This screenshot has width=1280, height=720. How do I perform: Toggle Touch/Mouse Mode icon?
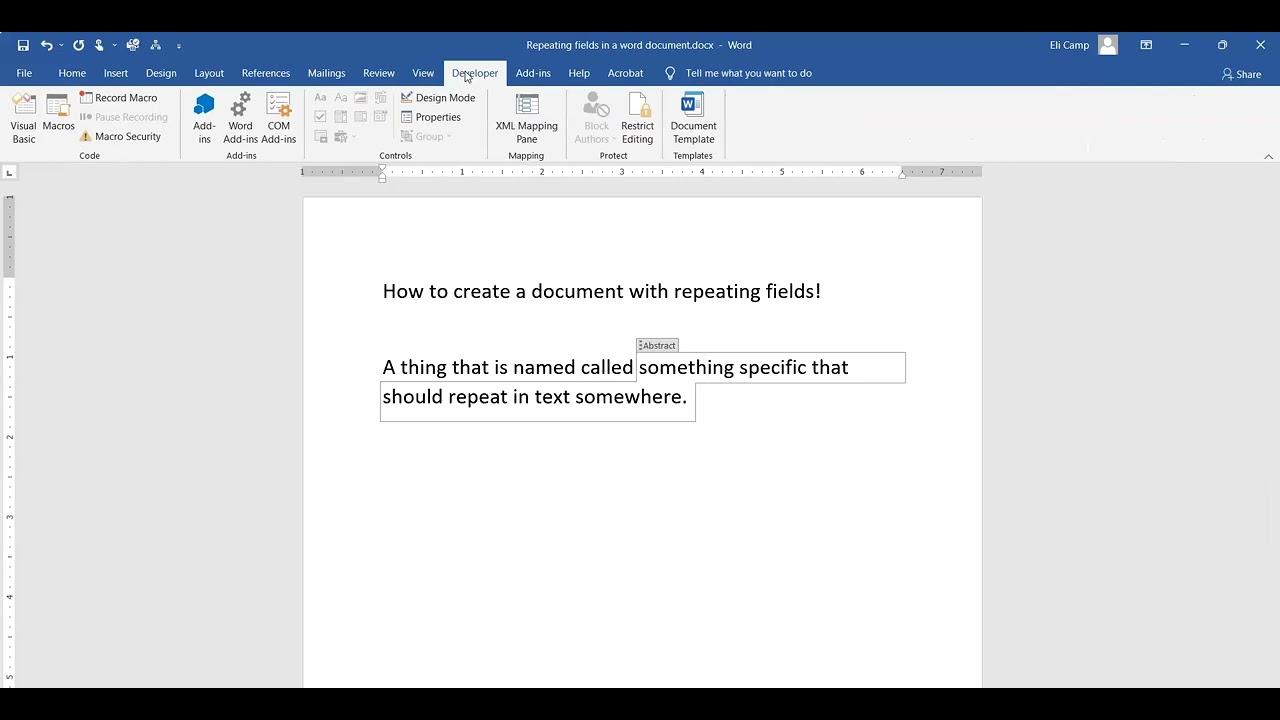click(x=99, y=45)
